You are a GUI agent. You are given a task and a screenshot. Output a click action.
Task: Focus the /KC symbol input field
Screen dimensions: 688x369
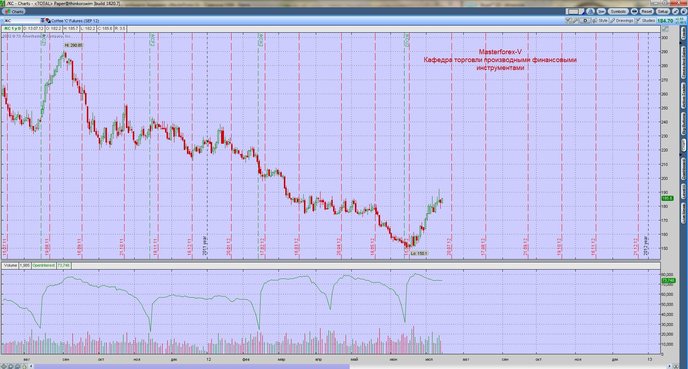(22, 21)
